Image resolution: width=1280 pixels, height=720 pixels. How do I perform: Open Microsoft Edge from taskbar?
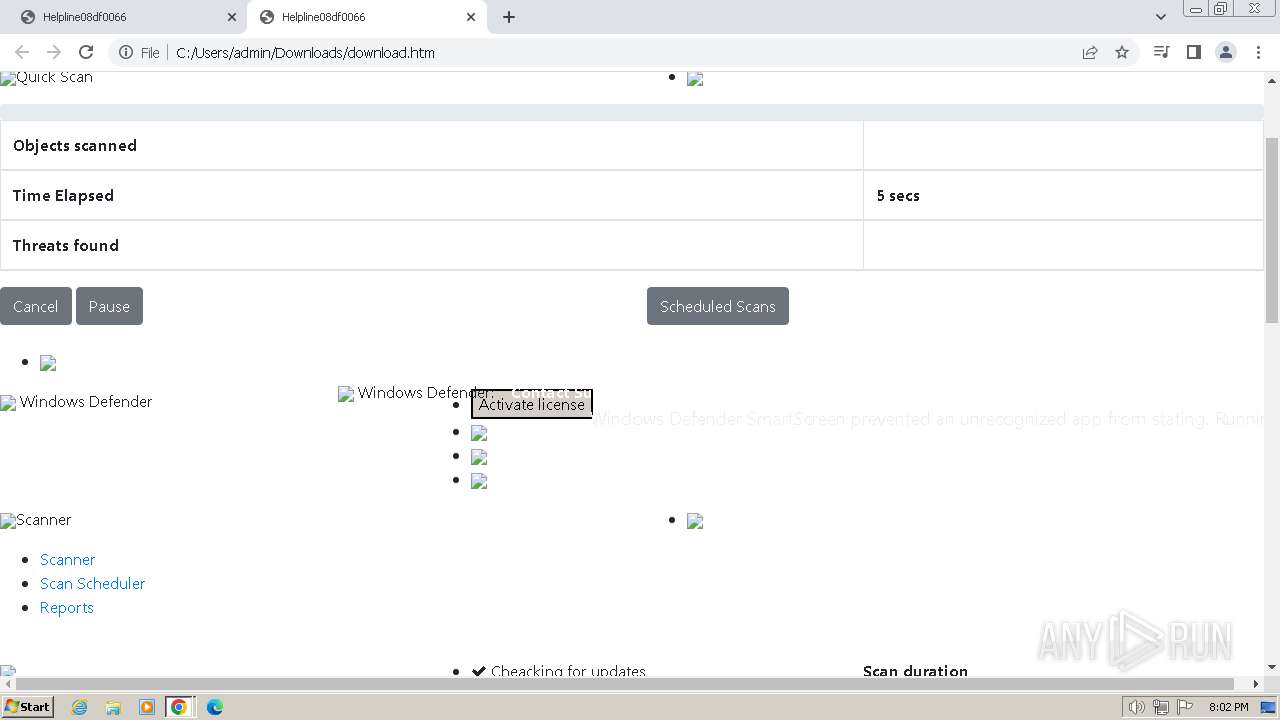[x=215, y=707]
